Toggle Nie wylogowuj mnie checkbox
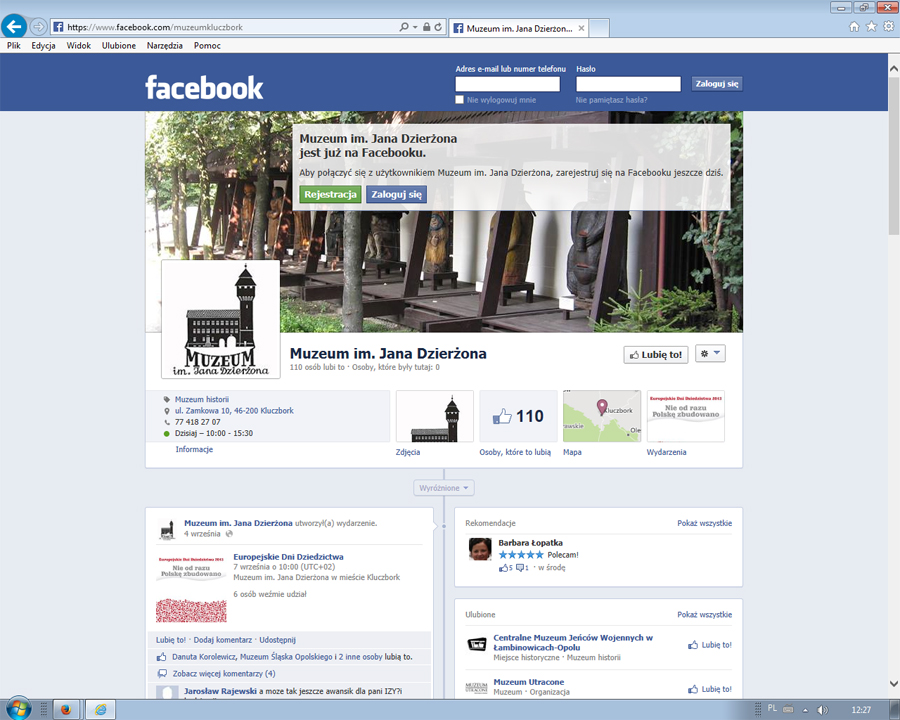900x720 pixels. [x=459, y=100]
